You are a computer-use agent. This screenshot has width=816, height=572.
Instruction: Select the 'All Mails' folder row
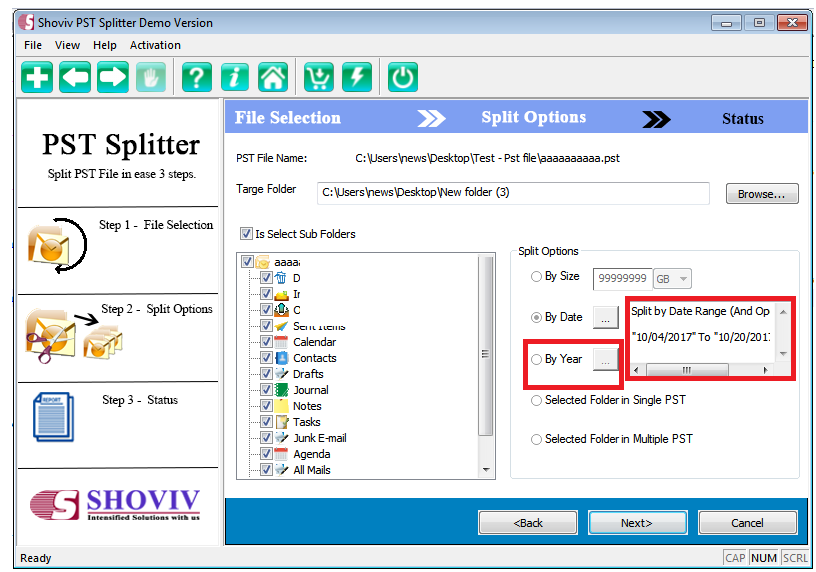click(312, 470)
